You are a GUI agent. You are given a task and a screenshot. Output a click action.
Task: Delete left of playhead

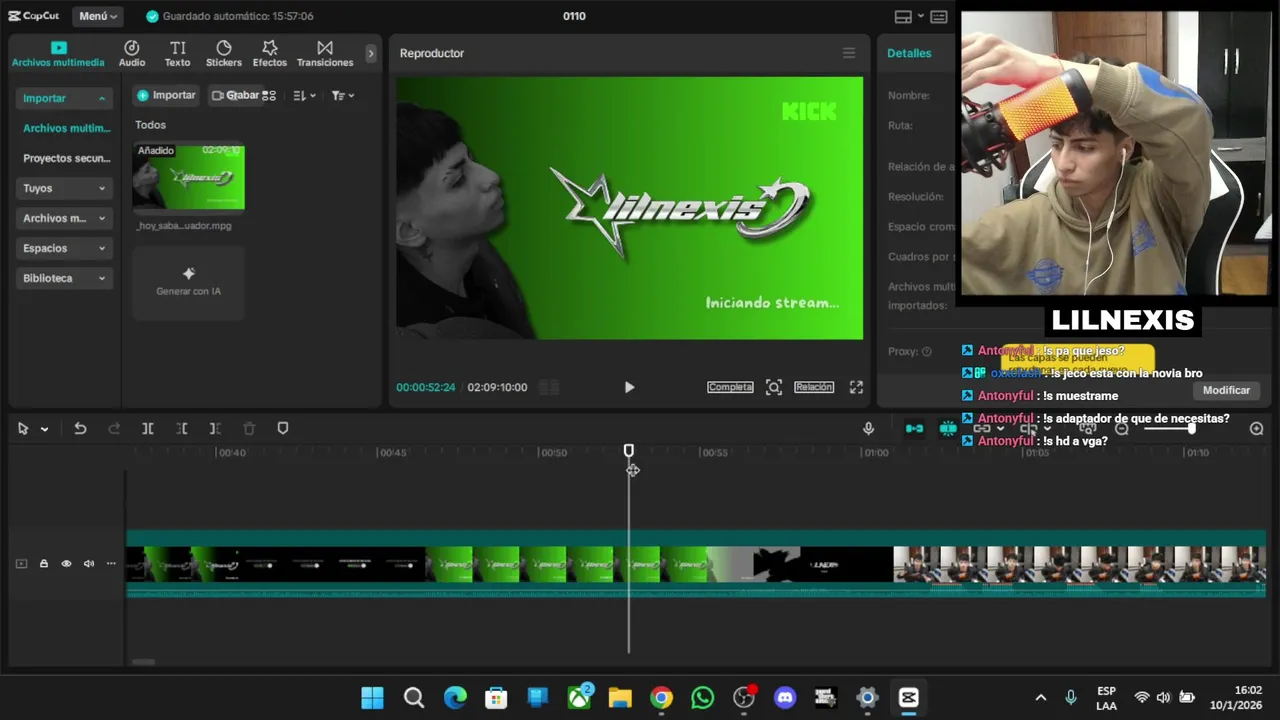click(182, 428)
